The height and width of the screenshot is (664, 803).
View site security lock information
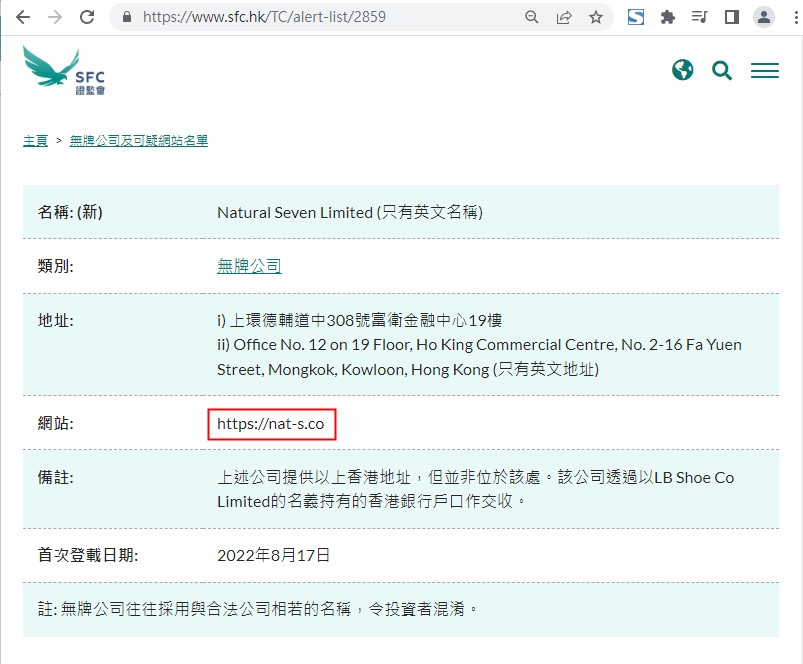click(126, 17)
